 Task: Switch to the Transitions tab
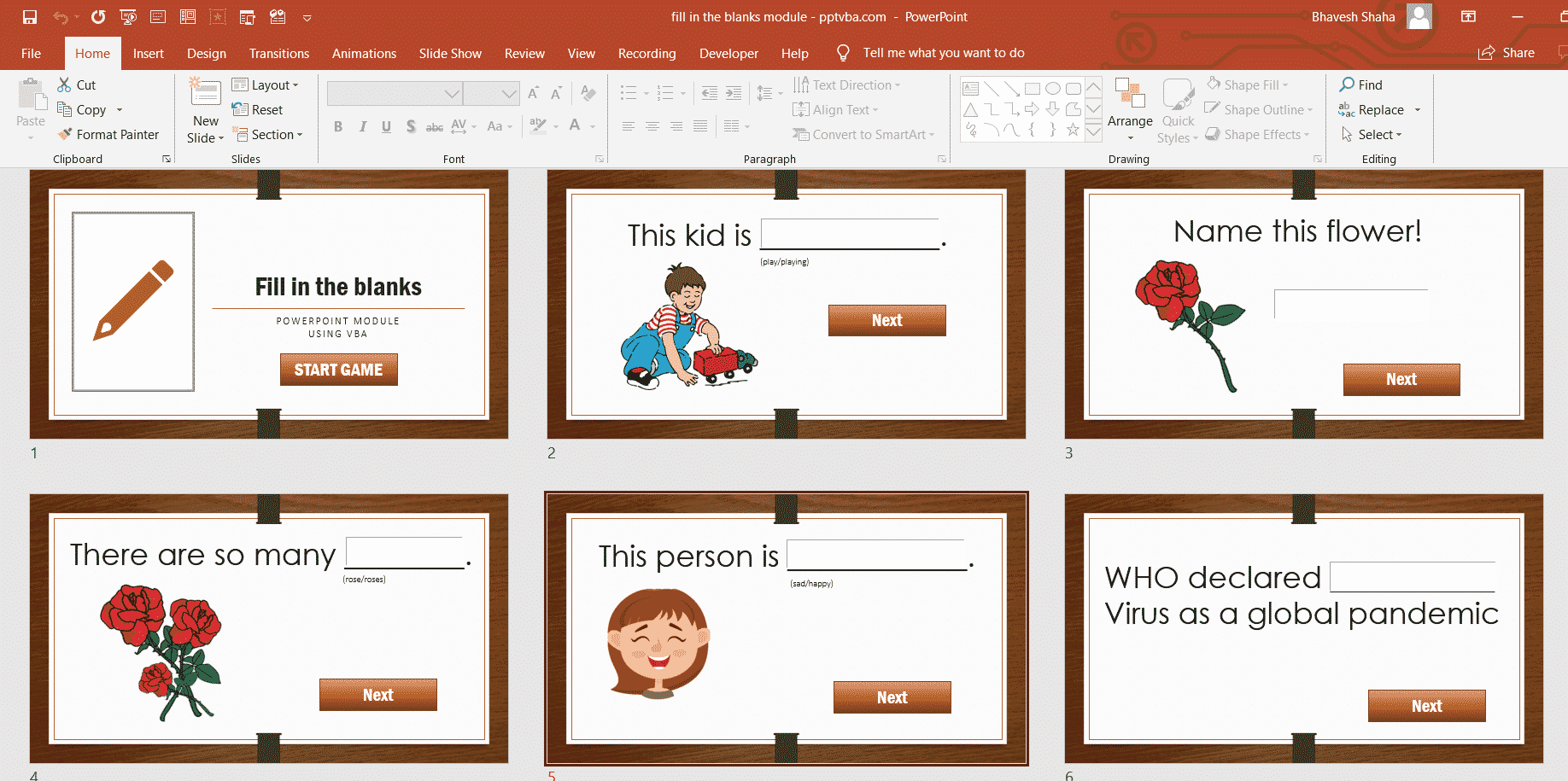[x=278, y=53]
